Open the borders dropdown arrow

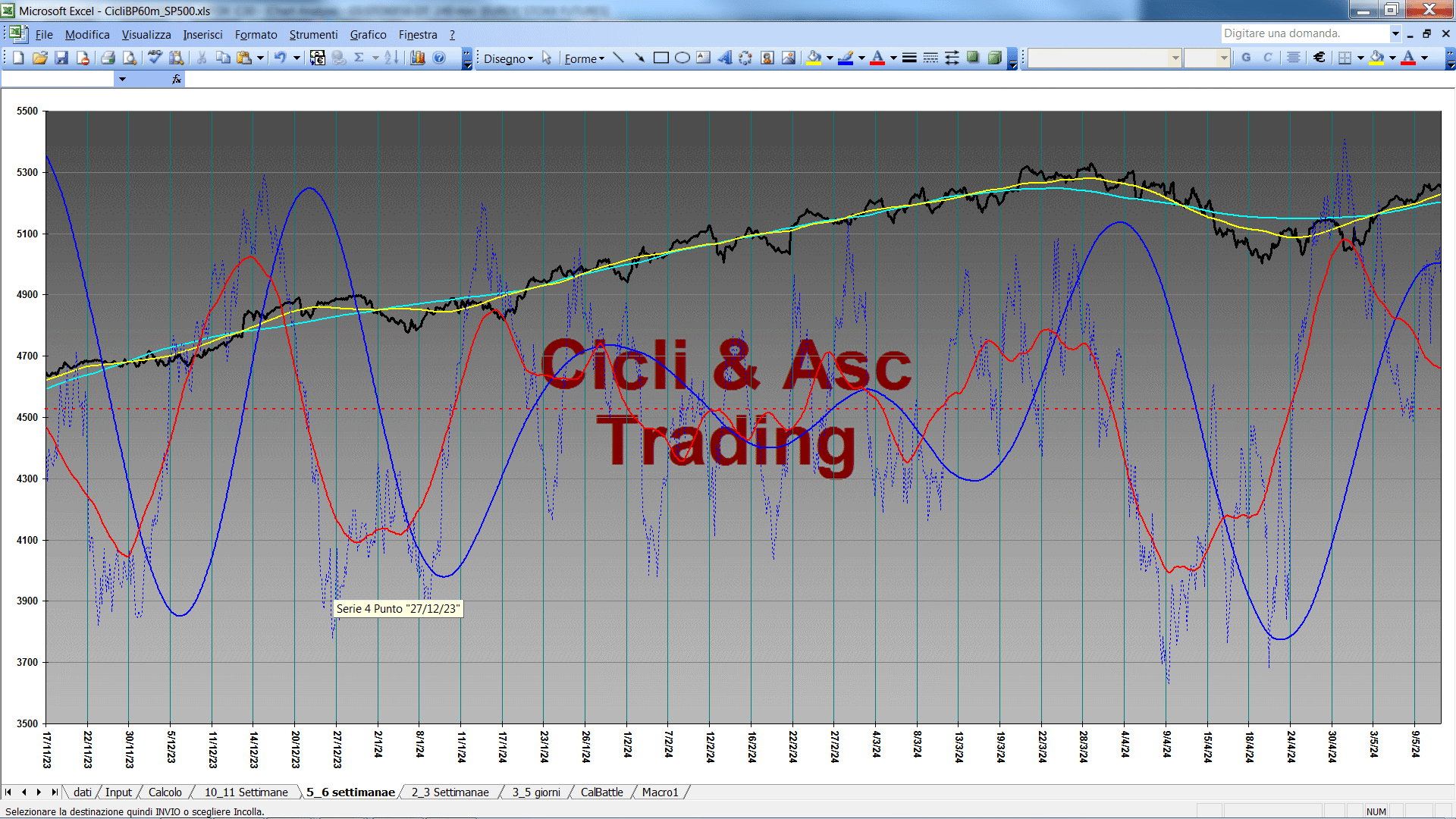point(1360,58)
